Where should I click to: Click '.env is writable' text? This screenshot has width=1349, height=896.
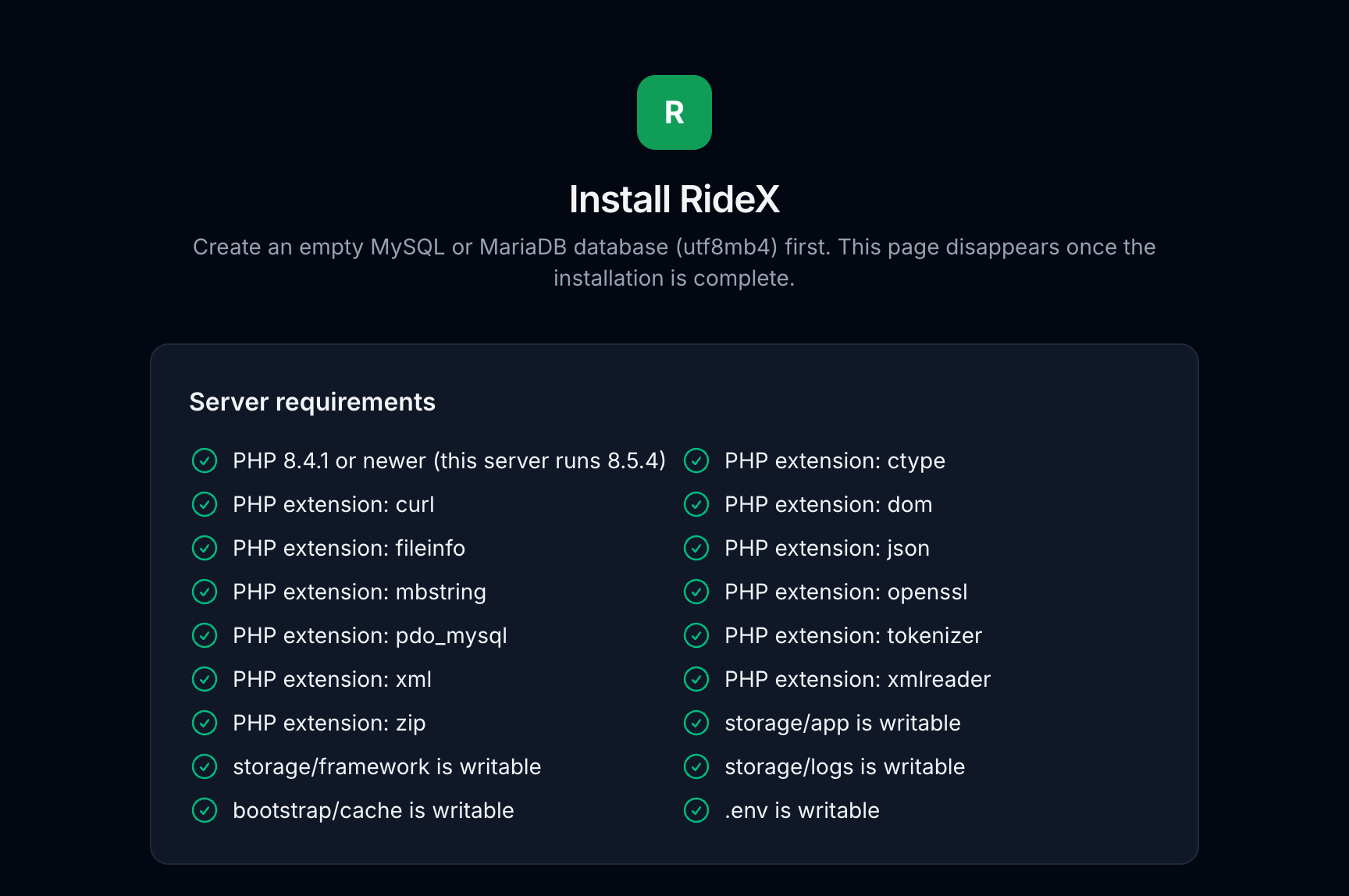tap(802, 810)
